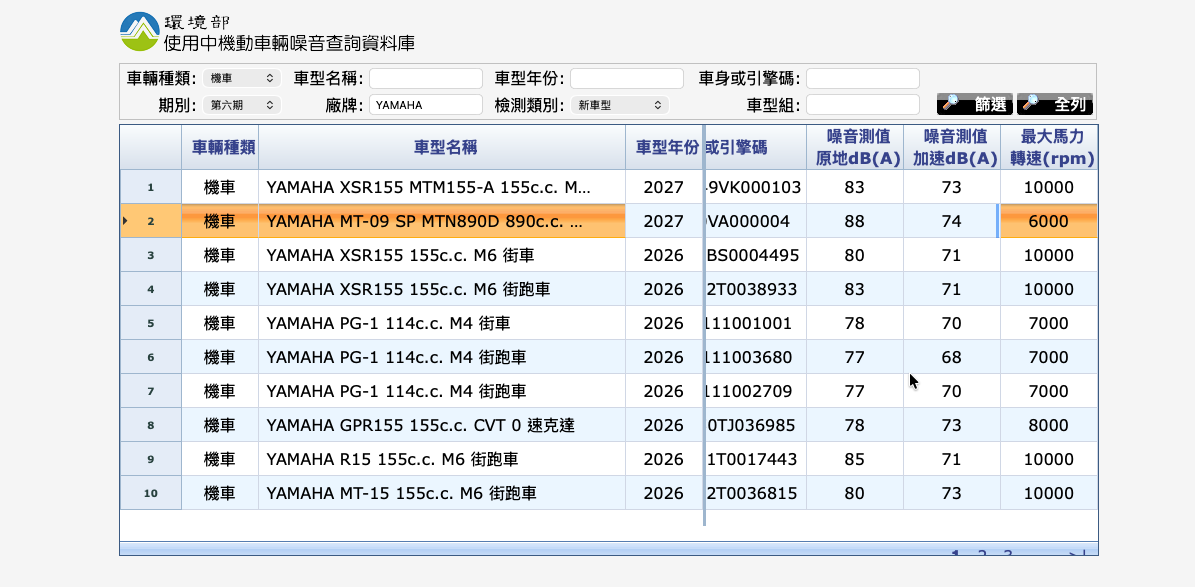1195x587 pixels.
Task: Select the YAMAHA MT-09 SP MTN890D row name
Action: pos(442,221)
